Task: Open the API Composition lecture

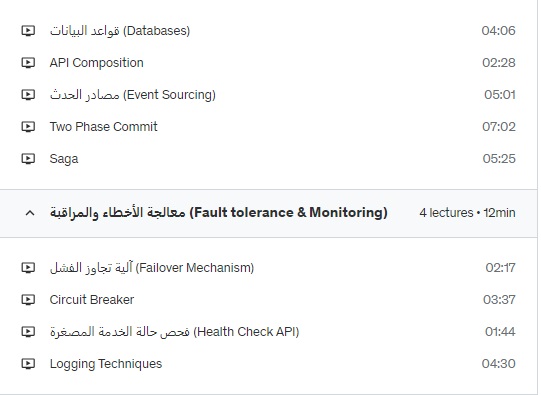Action: (x=97, y=63)
